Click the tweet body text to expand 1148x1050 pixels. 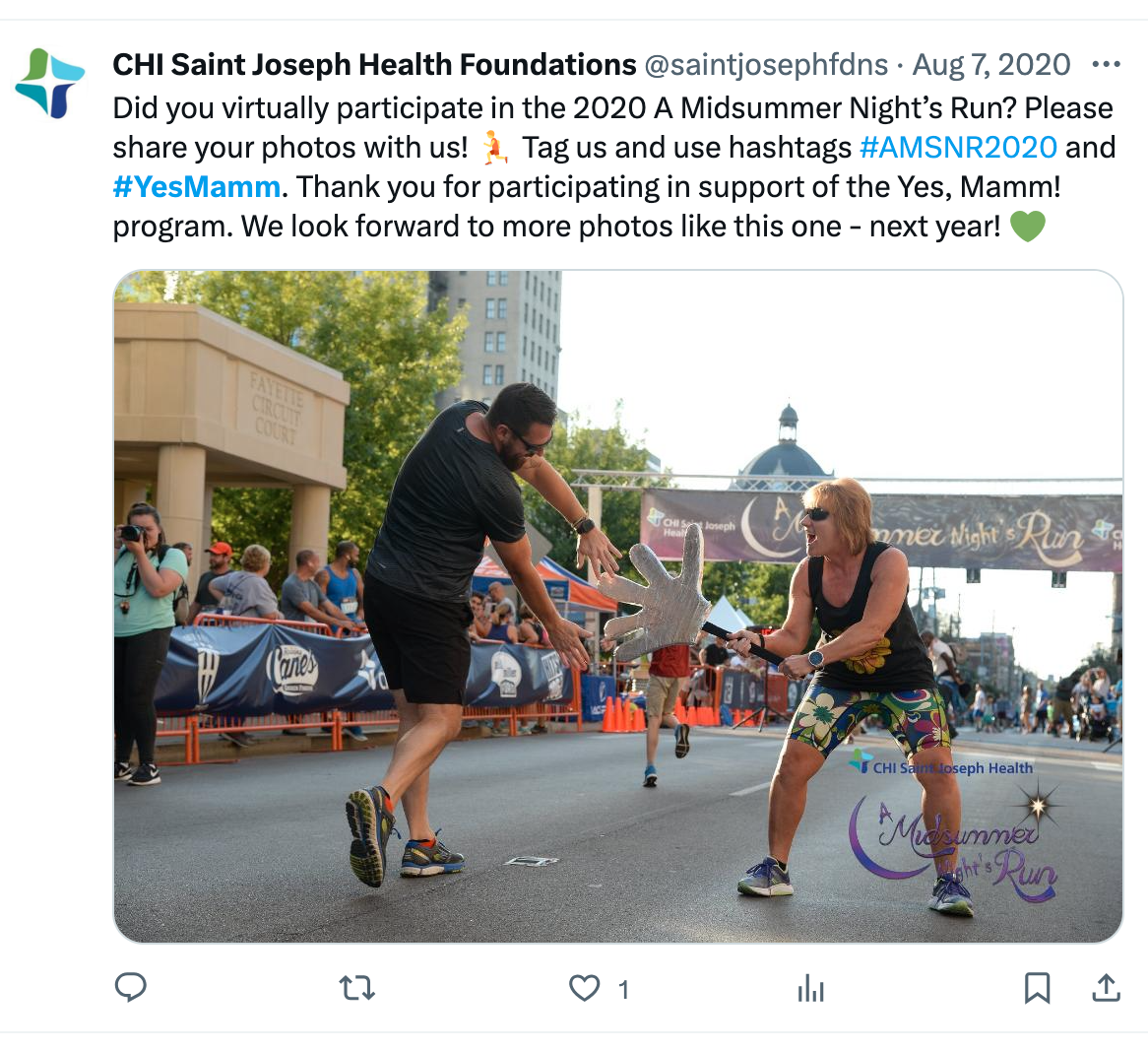614,166
